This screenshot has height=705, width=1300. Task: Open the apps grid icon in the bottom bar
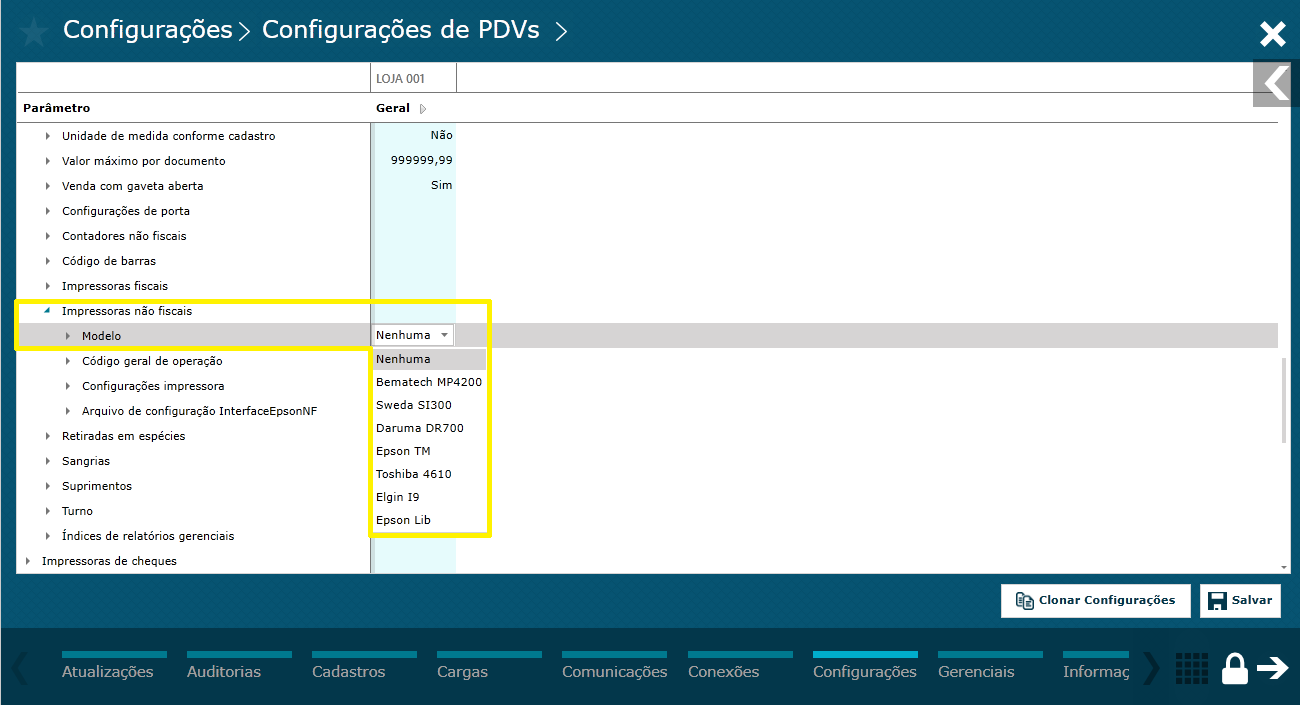pyautogui.click(x=1191, y=668)
